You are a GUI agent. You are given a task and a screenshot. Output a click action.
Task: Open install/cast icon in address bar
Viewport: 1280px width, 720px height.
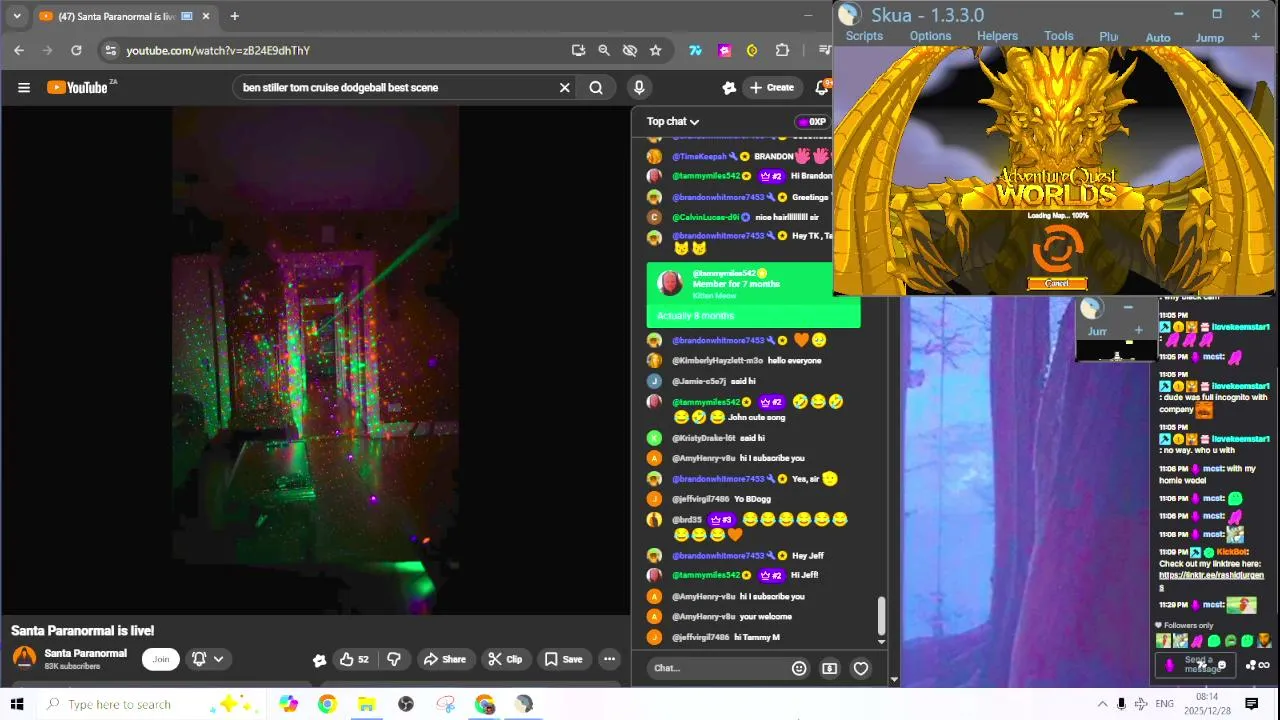pos(578,50)
